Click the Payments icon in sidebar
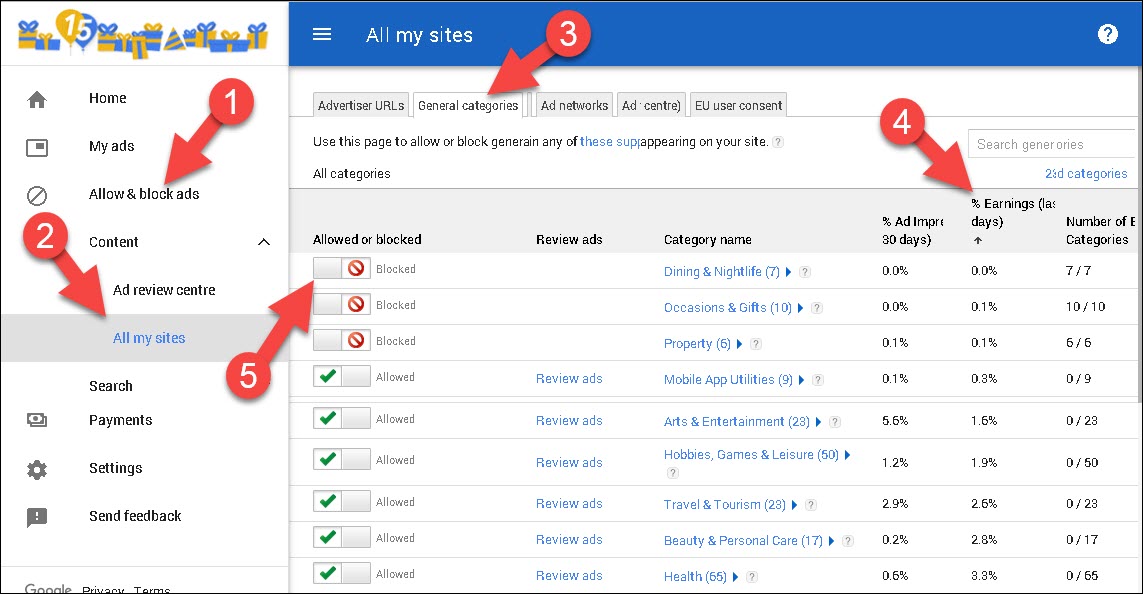Viewport: 1143px width, 594px height. (x=37, y=421)
